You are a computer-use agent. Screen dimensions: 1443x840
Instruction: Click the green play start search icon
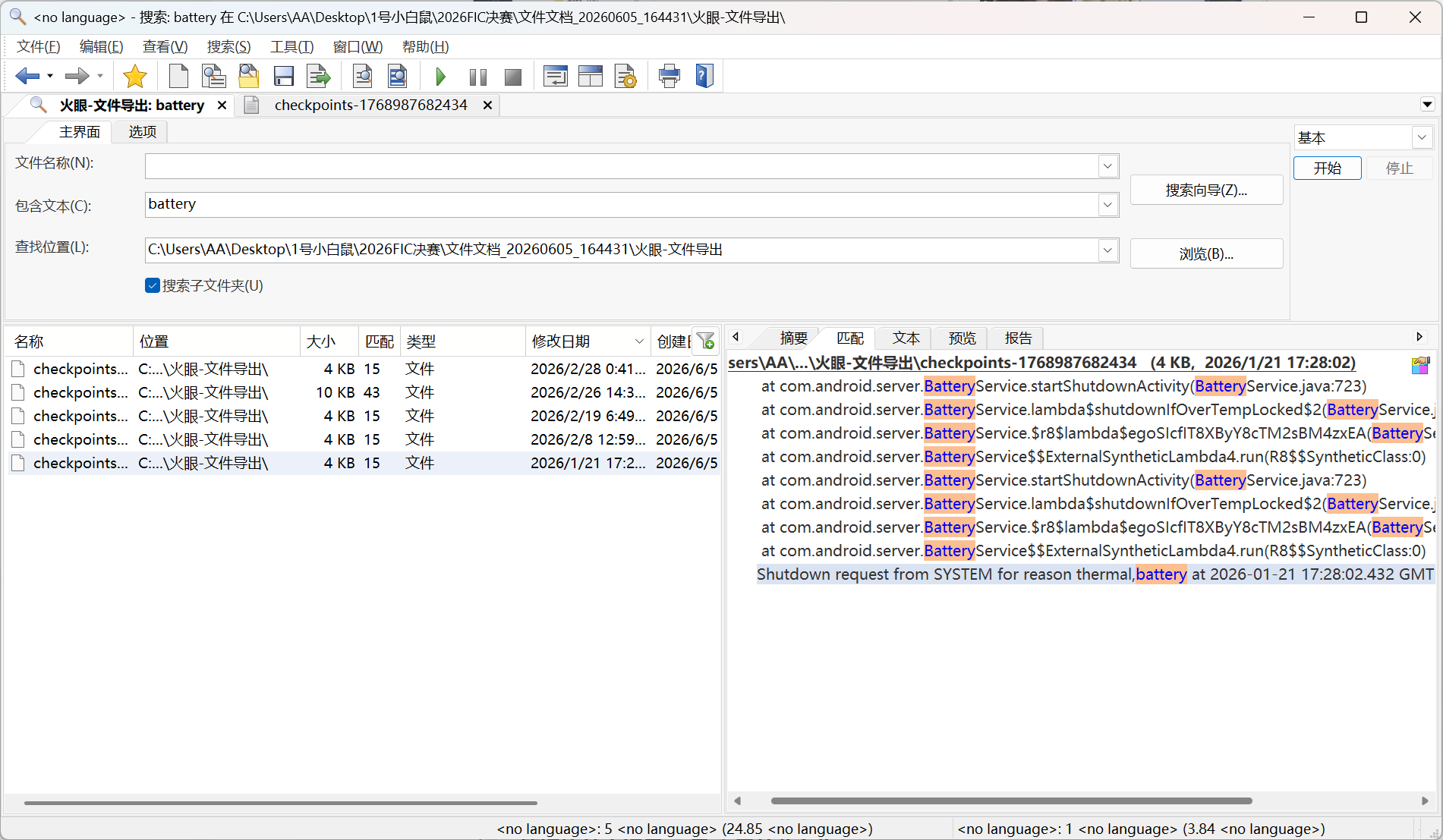pyautogui.click(x=440, y=77)
